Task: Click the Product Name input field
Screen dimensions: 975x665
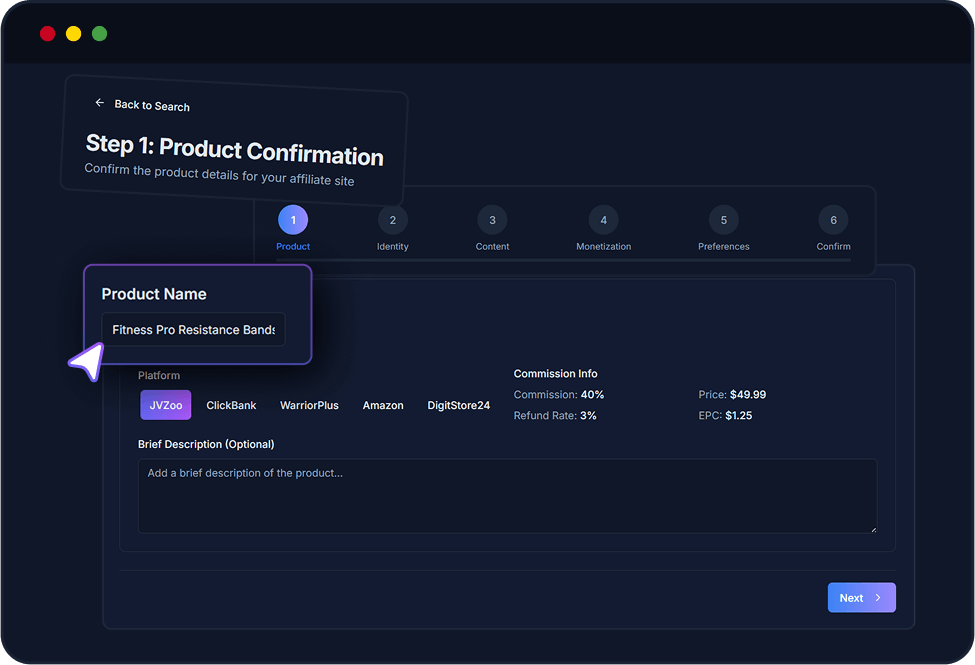Action: [x=193, y=330]
